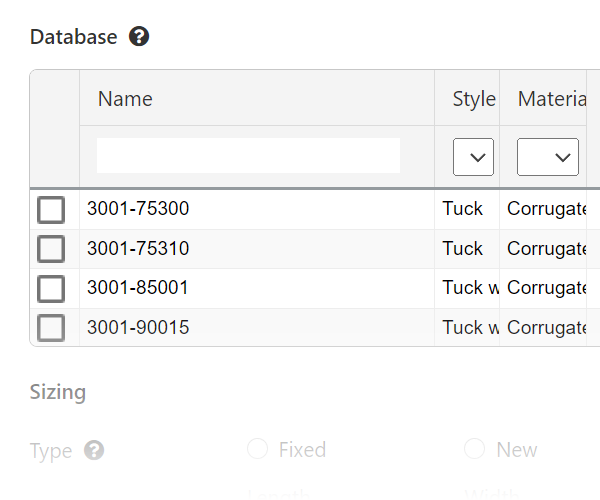Sort by the Name column header
This screenshot has width=600, height=500.
tap(125, 98)
